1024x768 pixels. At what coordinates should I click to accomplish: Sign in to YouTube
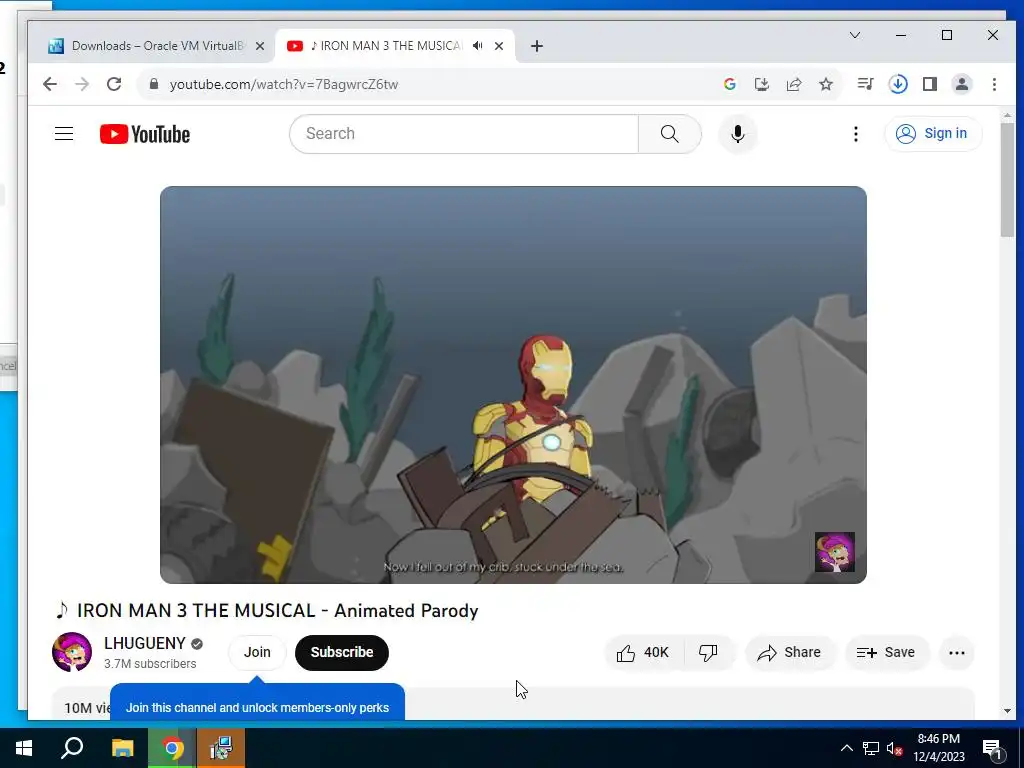coord(933,134)
